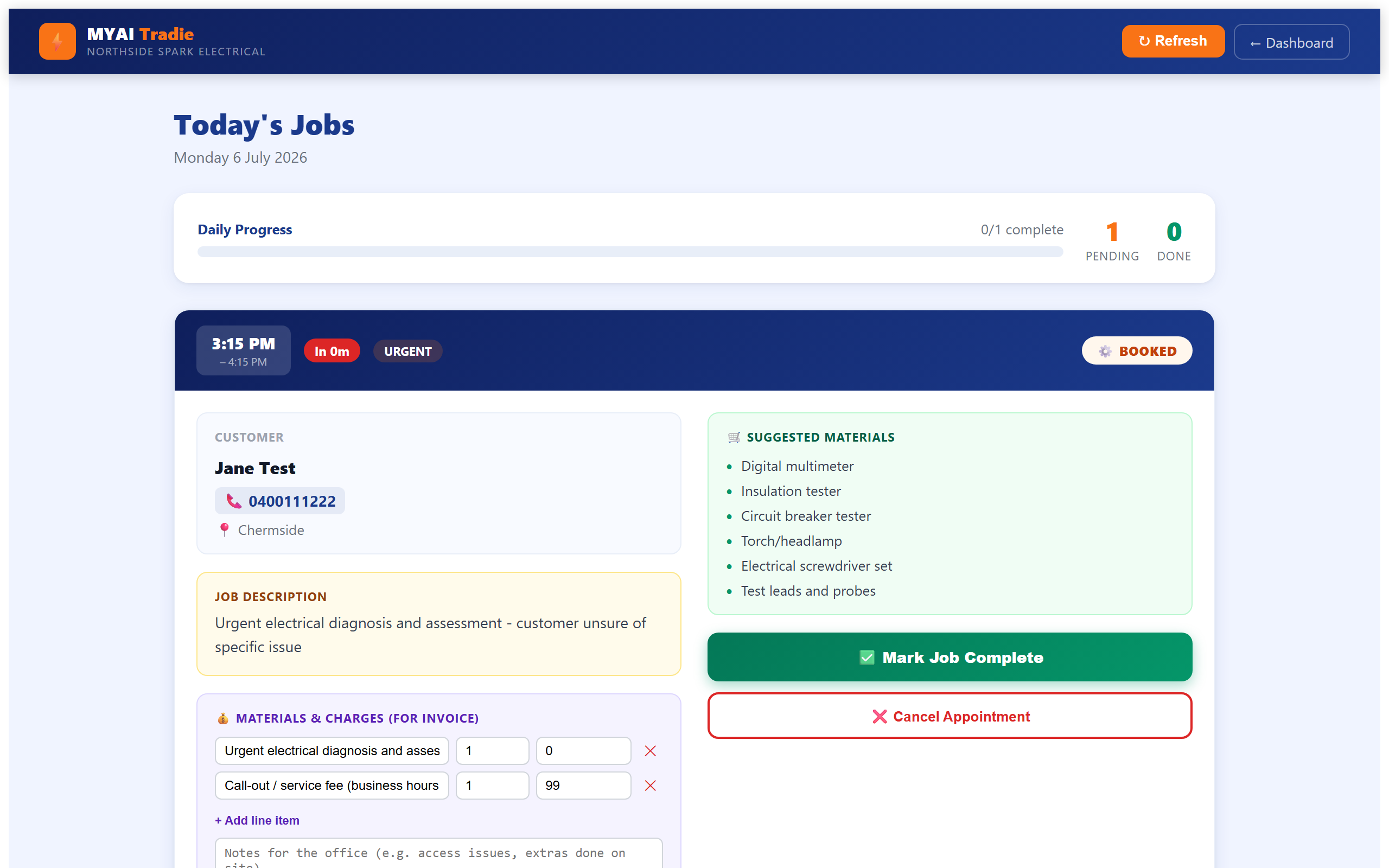Screen dimensions: 1389x868
Task: Click the phone icon beside 0400111222
Action: pos(233,501)
